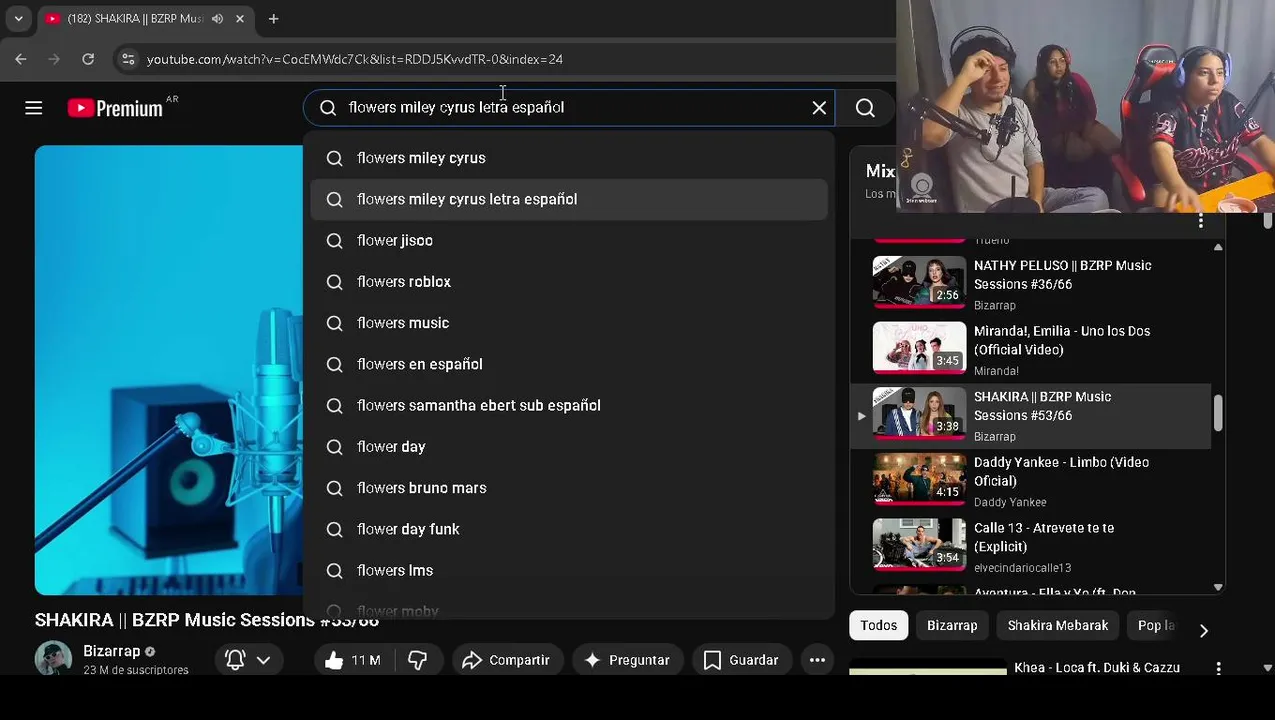This screenshot has height=720, width=1275.
Task: Click the Compartir share button
Action: (507, 660)
